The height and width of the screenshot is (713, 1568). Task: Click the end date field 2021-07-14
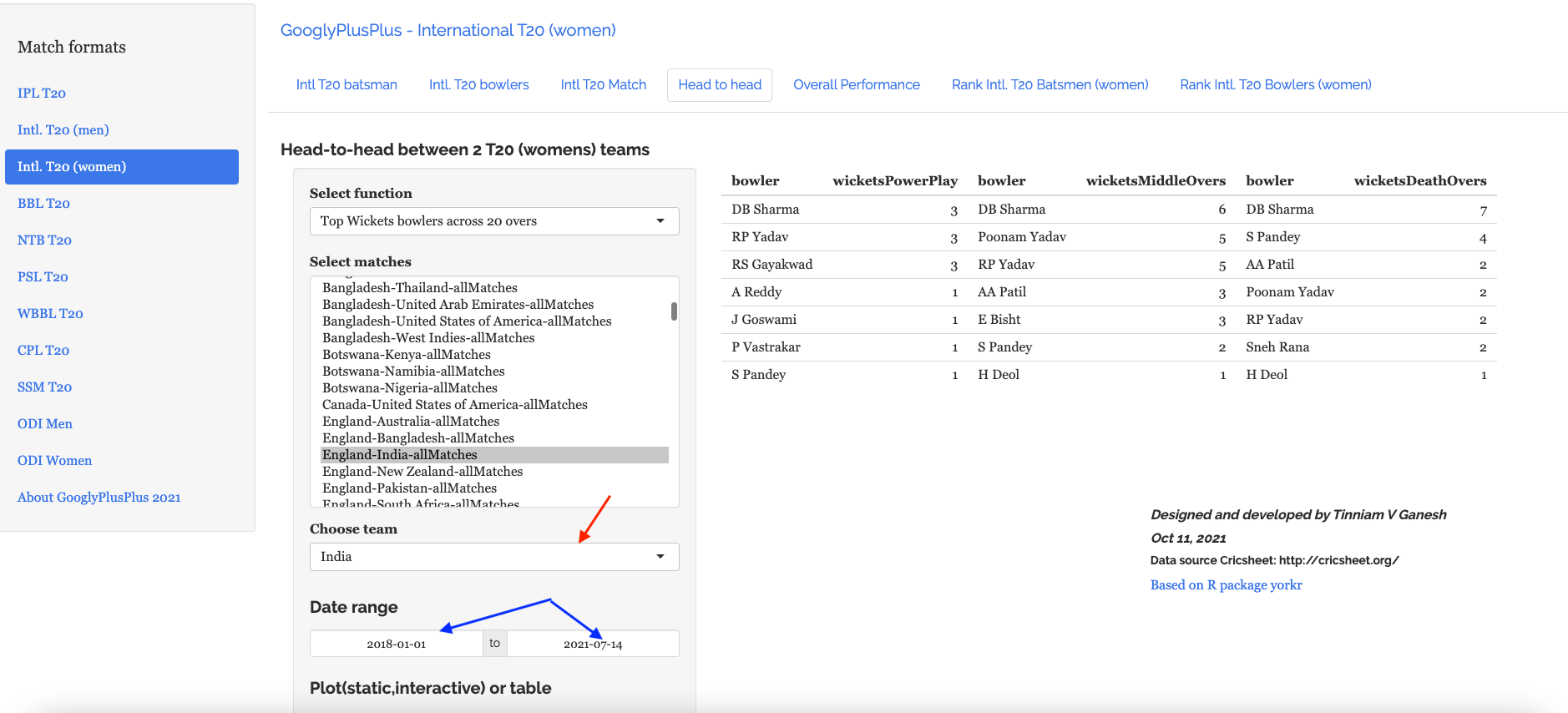click(593, 644)
